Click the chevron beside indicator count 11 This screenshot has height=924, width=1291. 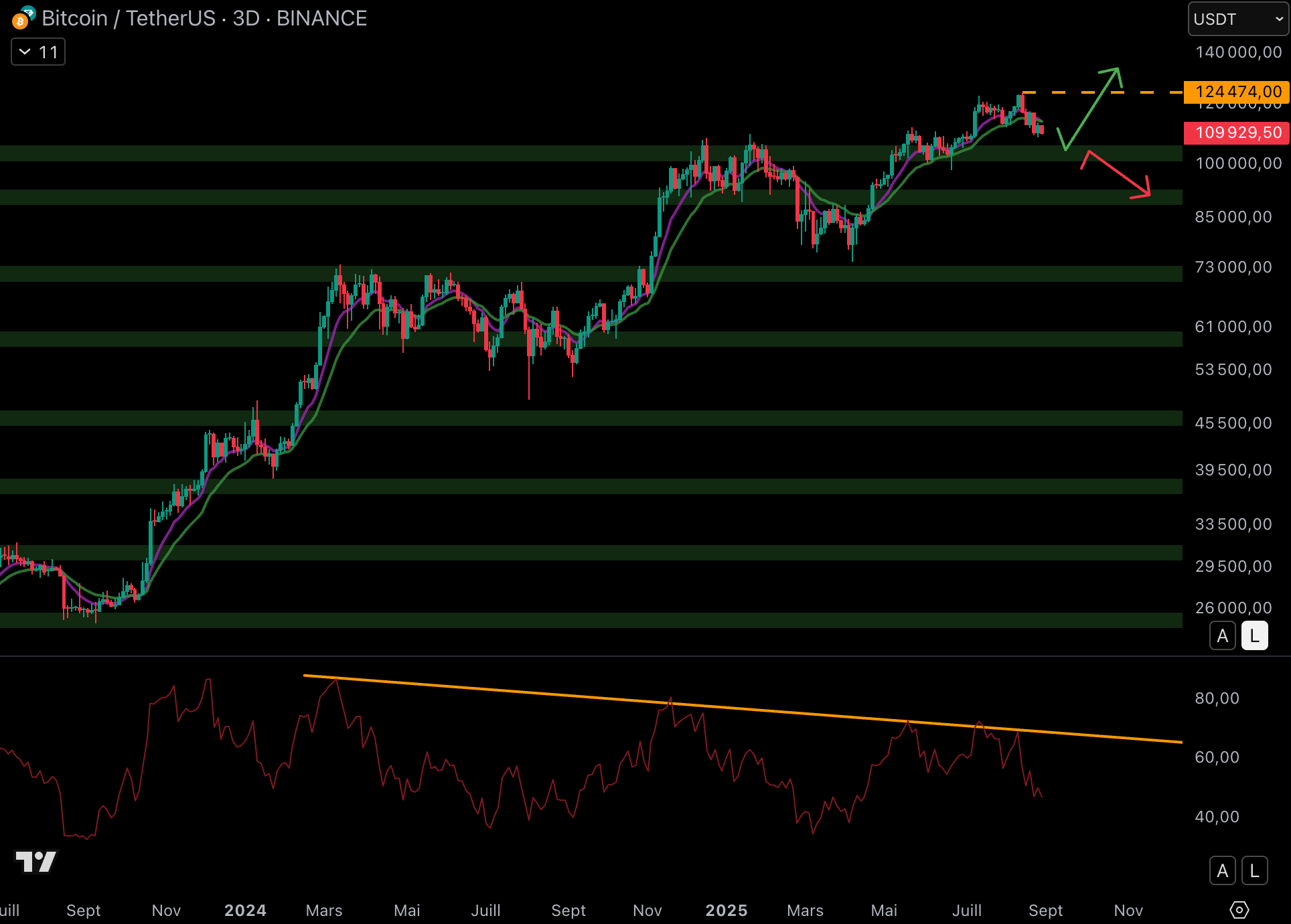point(25,52)
